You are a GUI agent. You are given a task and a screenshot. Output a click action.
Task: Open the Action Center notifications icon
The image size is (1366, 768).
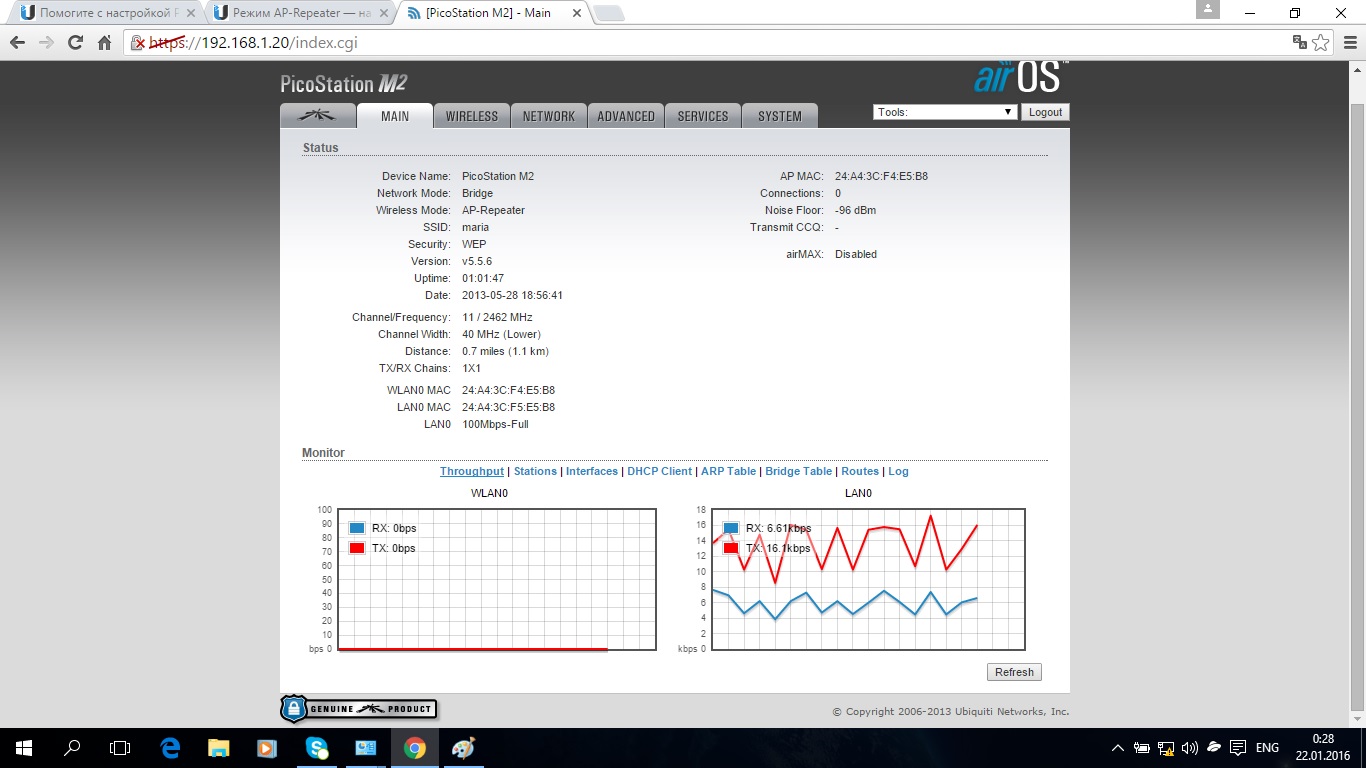[x=1237, y=748]
